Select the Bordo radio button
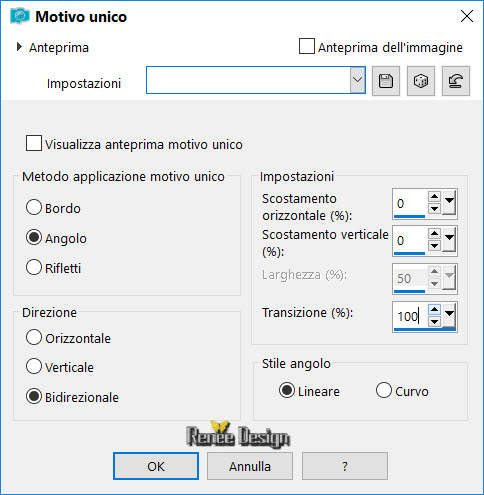 tap(34, 207)
